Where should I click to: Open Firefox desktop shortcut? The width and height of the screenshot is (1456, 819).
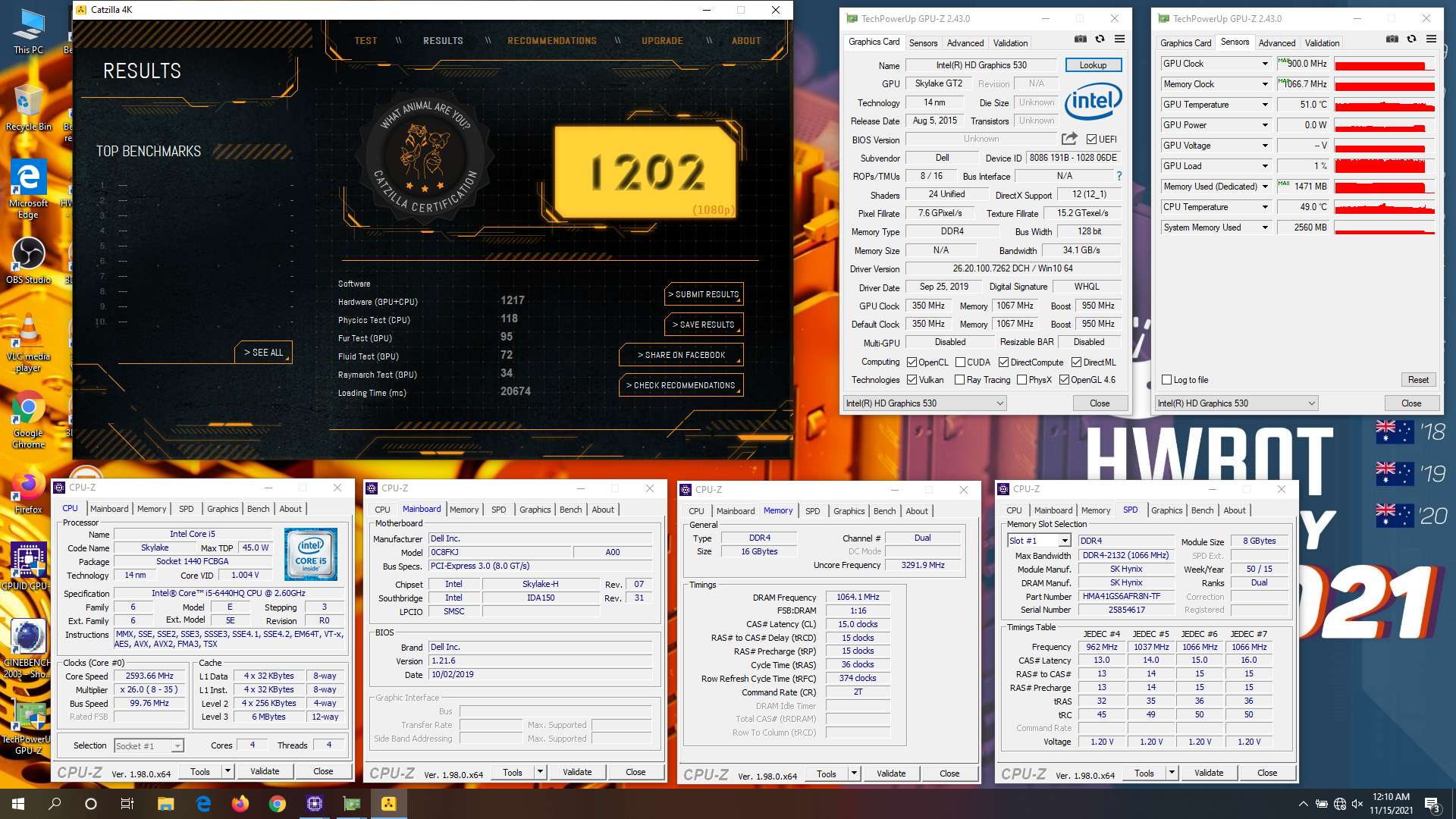tap(29, 491)
